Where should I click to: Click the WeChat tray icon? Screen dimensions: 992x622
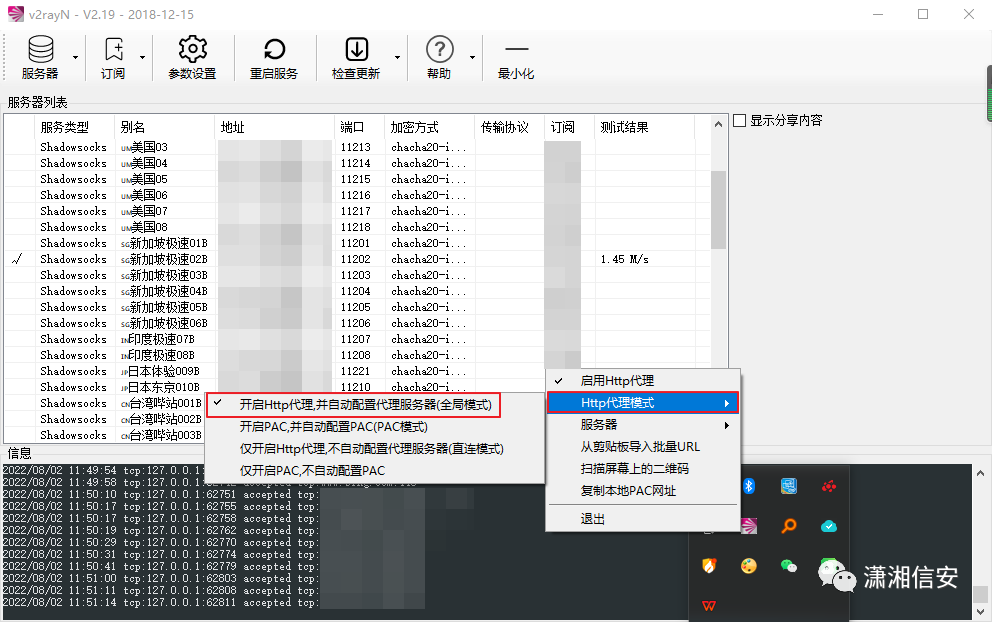click(x=789, y=566)
